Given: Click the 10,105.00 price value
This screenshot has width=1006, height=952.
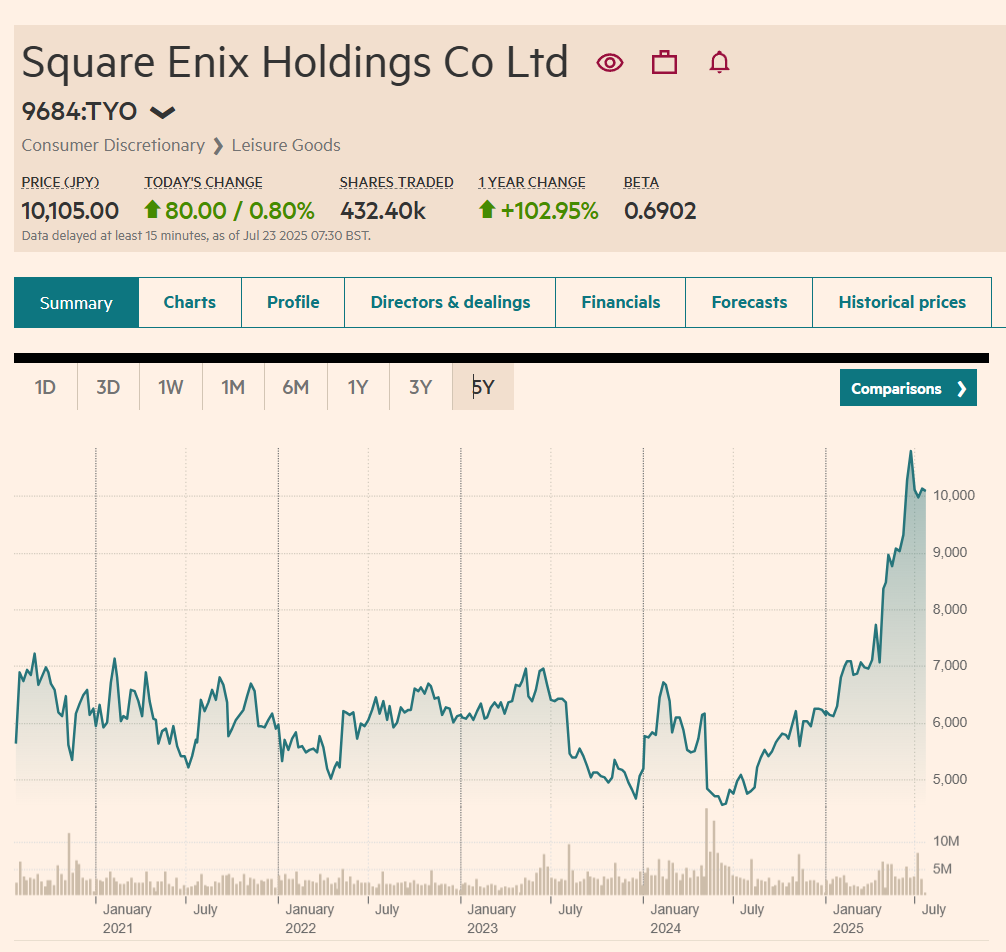Looking at the screenshot, I should tap(70, 211).
